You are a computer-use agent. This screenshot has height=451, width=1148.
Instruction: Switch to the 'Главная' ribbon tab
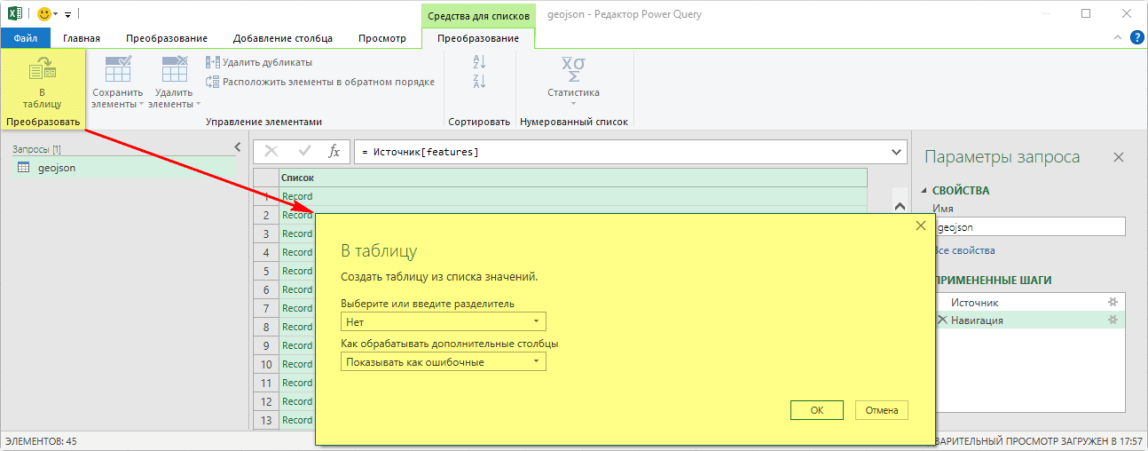coord(81,38)
